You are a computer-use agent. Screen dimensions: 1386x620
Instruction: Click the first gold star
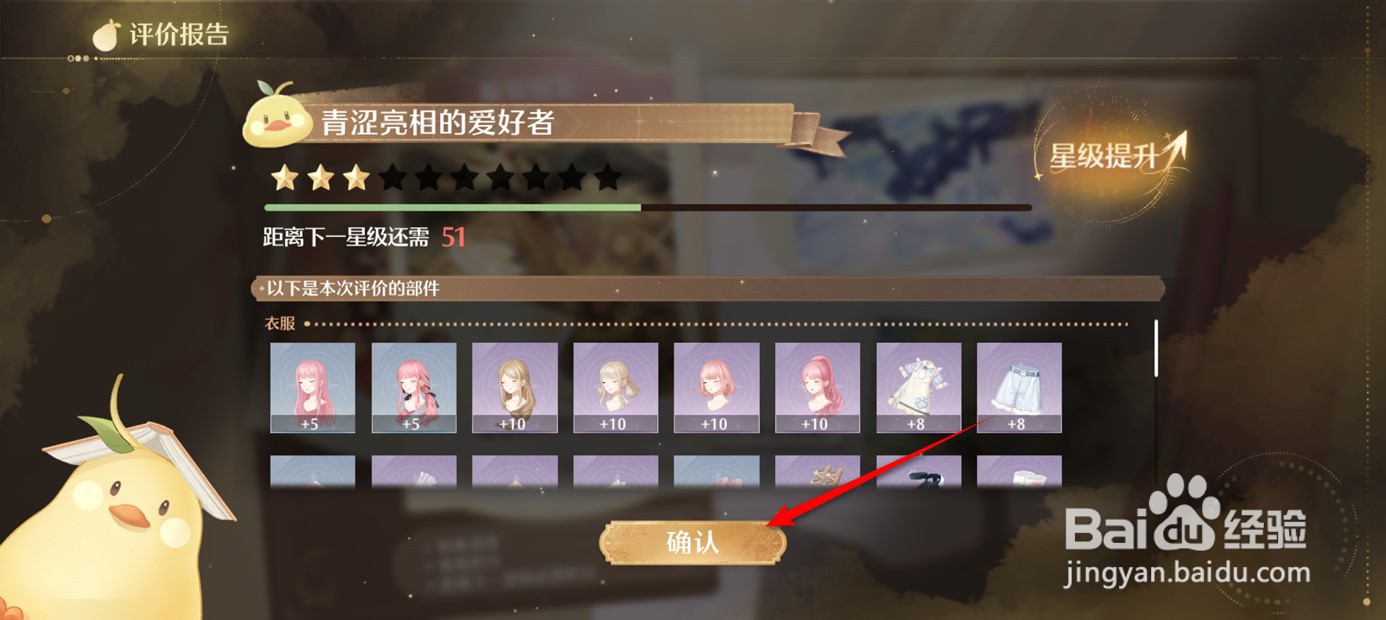(x=285, y=178)
